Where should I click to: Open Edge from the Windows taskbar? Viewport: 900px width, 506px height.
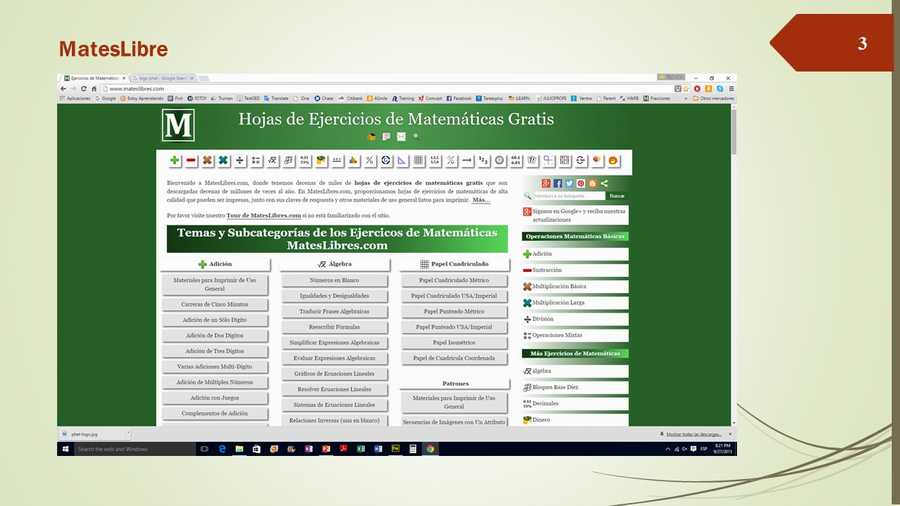222,449
